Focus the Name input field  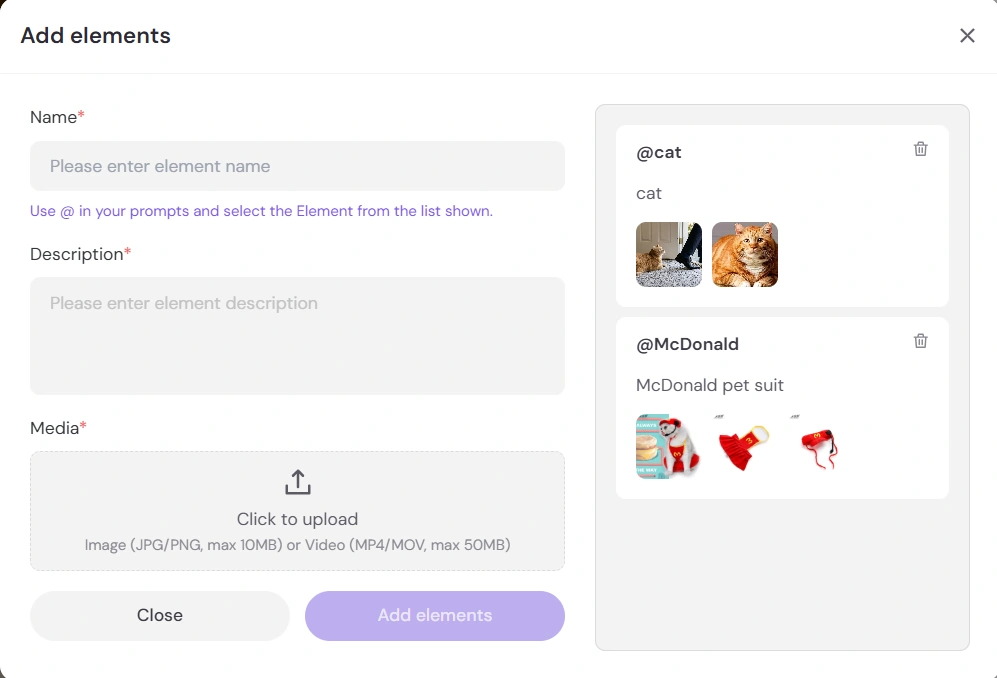coord(297,166)
